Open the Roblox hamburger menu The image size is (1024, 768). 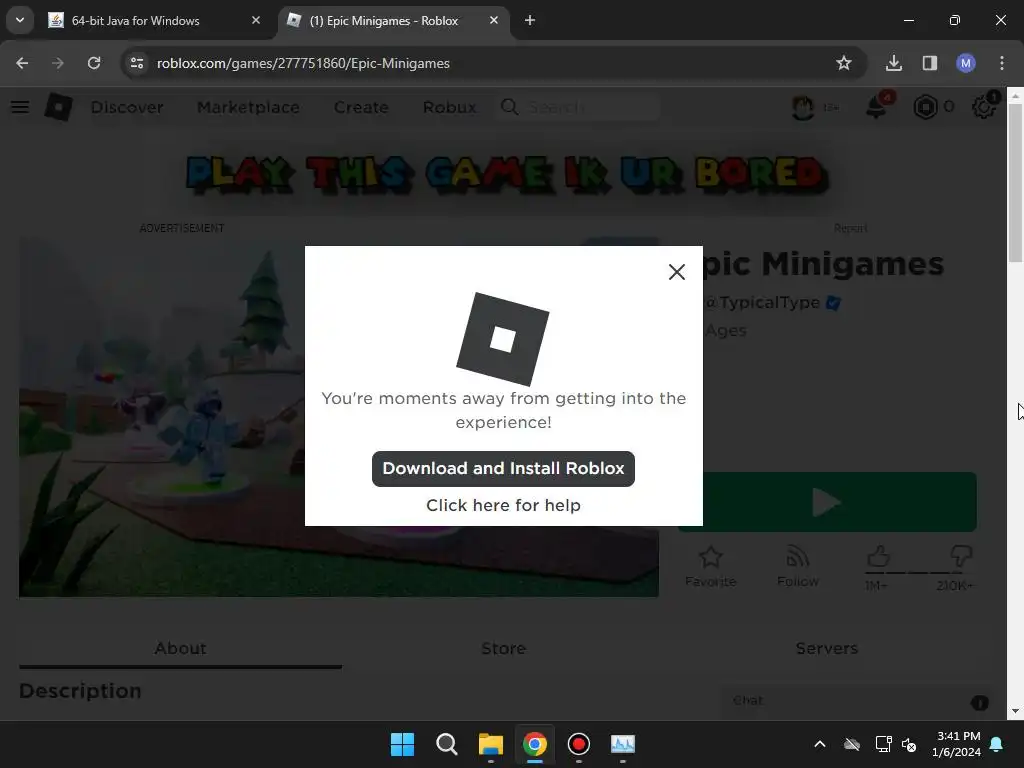click(x=20, y=106)
